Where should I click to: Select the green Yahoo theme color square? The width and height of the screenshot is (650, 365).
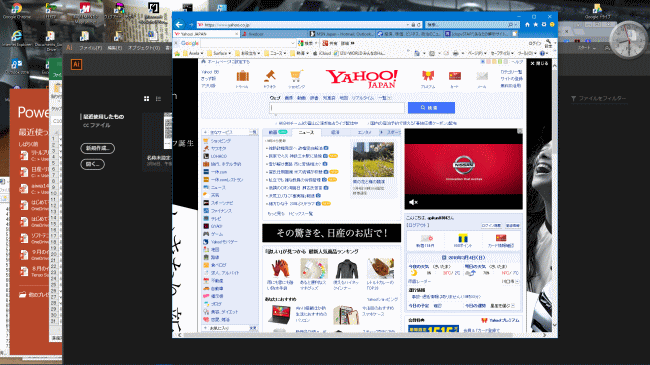tap(500, 62)
